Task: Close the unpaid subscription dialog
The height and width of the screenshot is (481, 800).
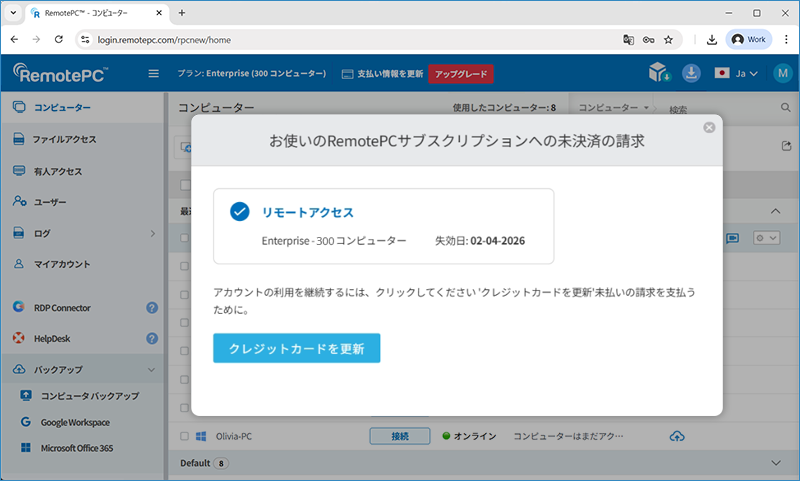Action: pyautogui.click(x=709, y=128)
